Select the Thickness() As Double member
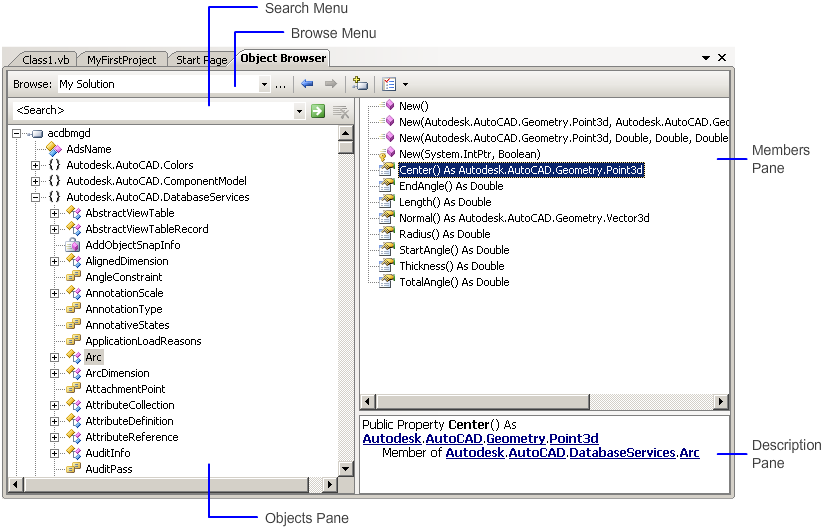The height and width of the screenshot is (529, 823). (451, 266)
